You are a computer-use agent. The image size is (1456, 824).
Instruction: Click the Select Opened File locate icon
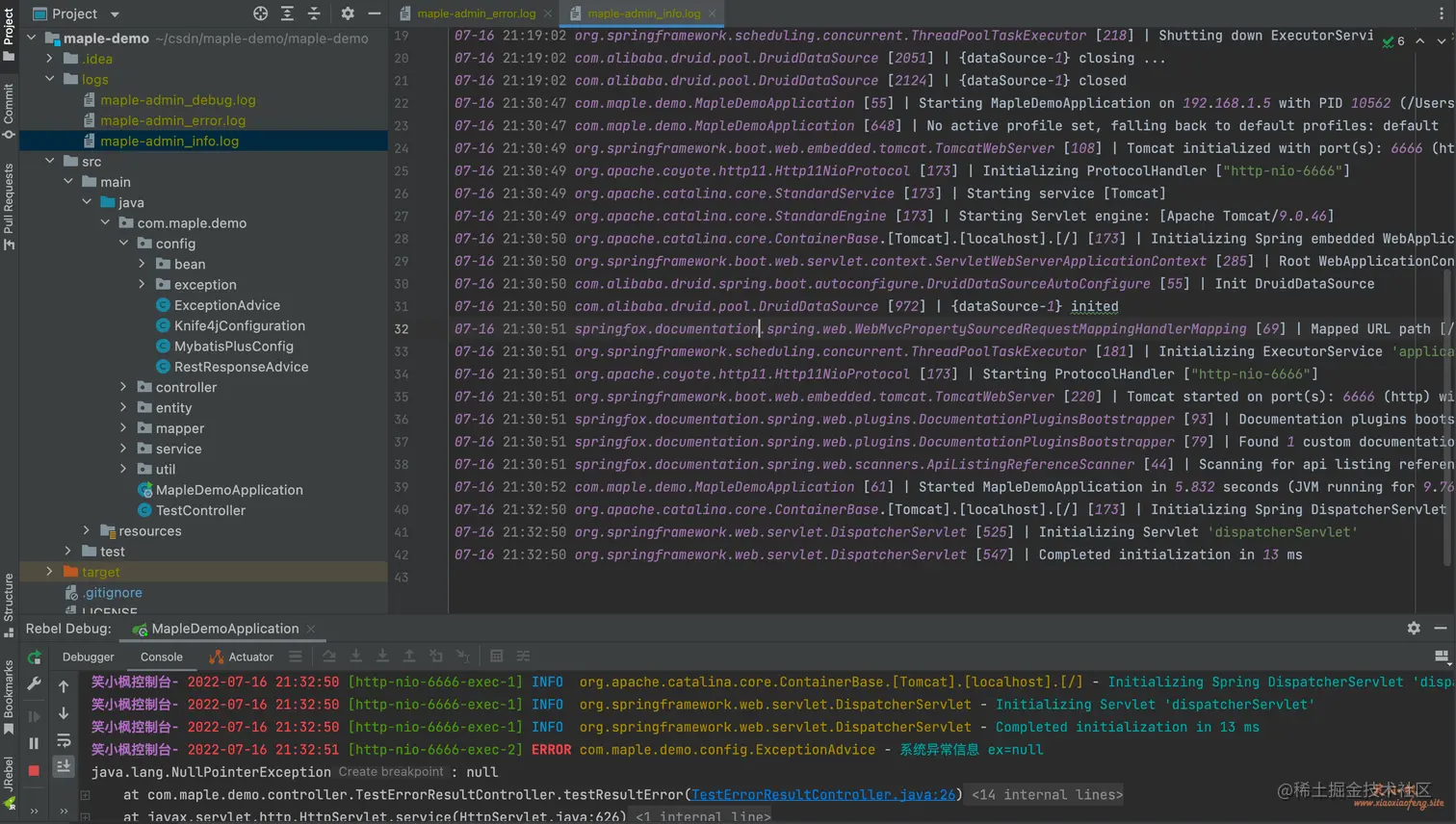pyautogui.click(x=260, y=13)
